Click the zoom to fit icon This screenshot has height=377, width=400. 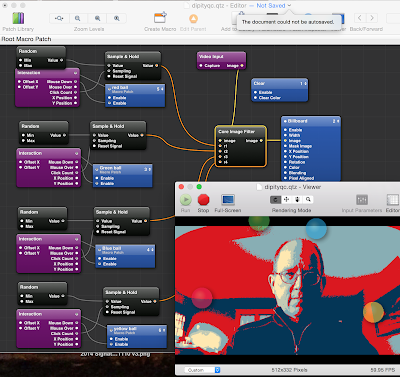(59, 18)
